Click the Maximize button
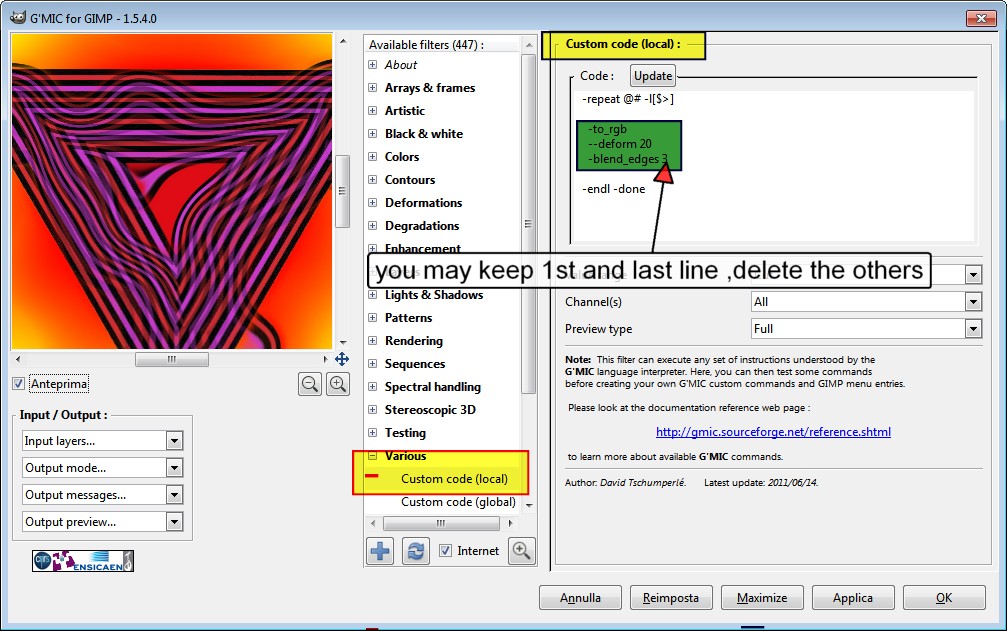The image size is (1007, 631). [x=762, y=598]
